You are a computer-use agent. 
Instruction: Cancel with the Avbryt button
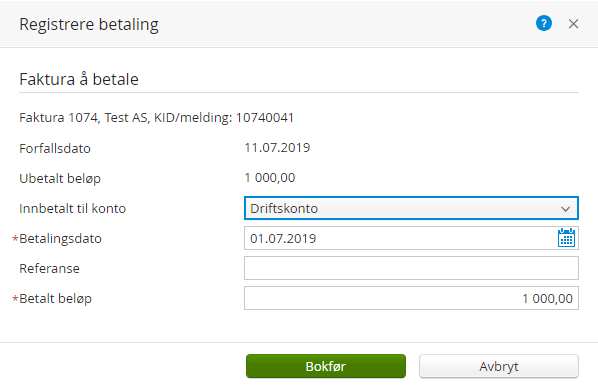(x=499, y=366)
